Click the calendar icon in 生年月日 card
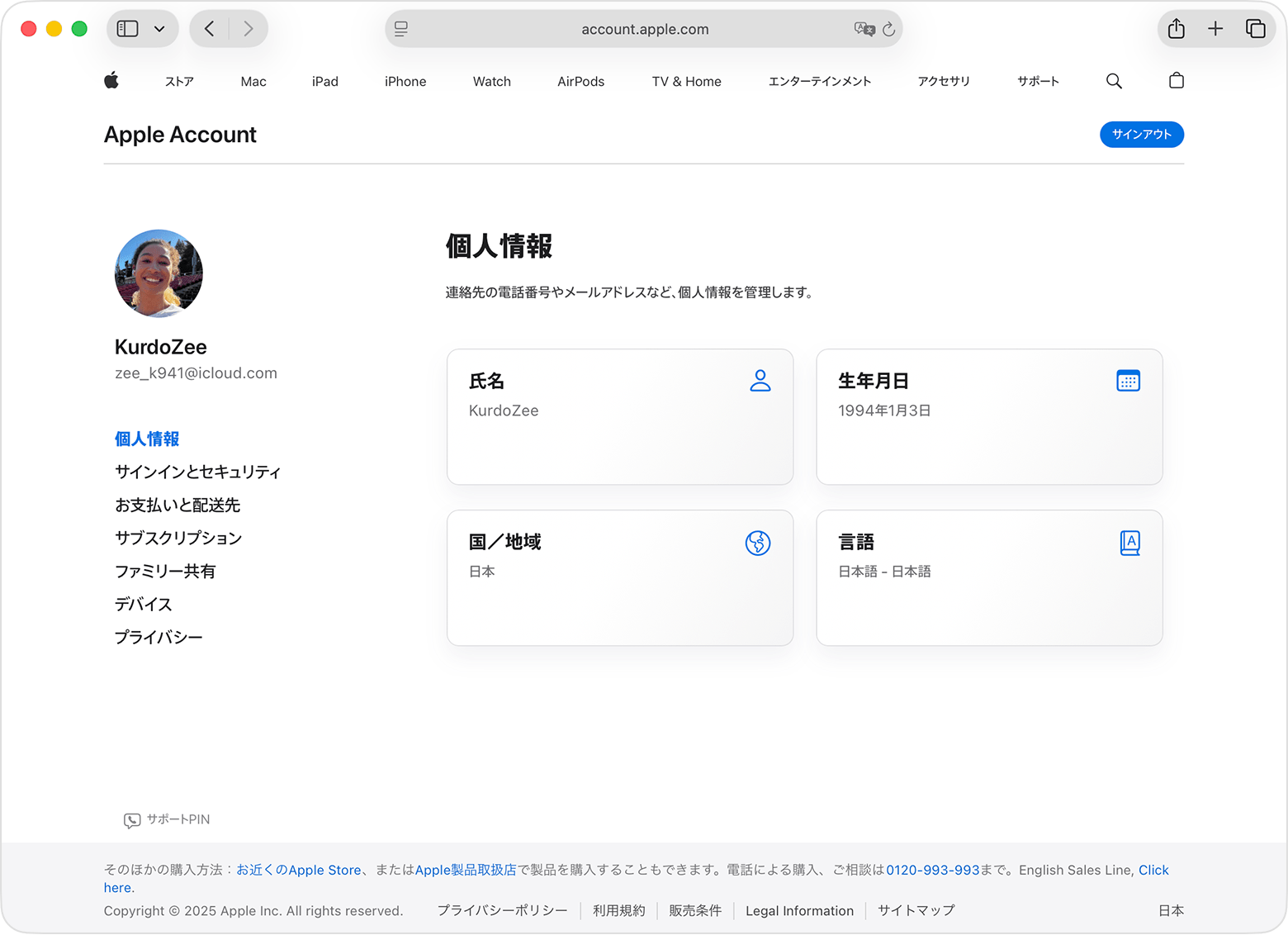This screenshot has width=1288, height=935. [x=1128, y=381]
